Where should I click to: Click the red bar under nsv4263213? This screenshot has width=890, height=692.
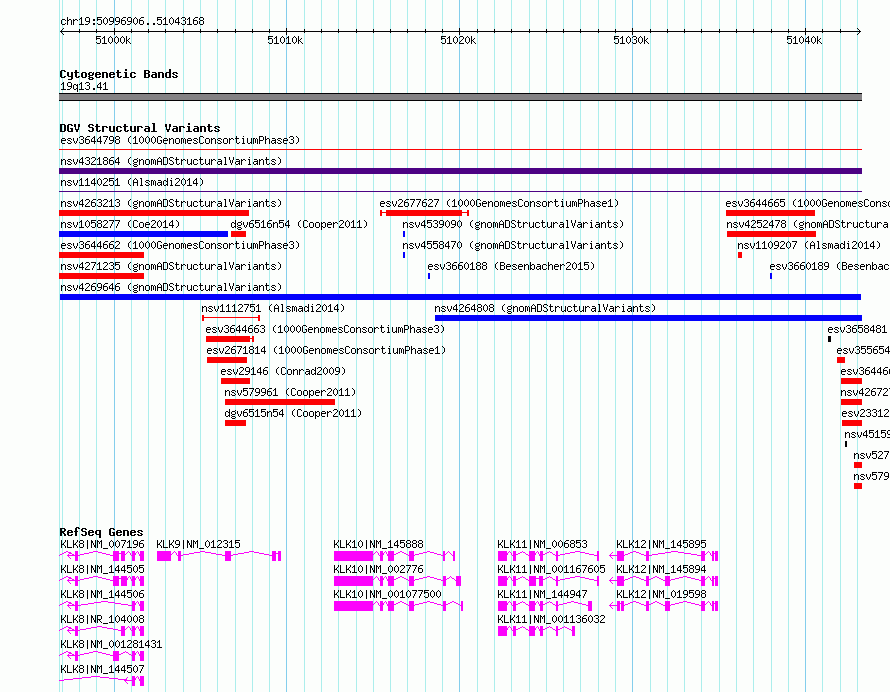[154, 213]
